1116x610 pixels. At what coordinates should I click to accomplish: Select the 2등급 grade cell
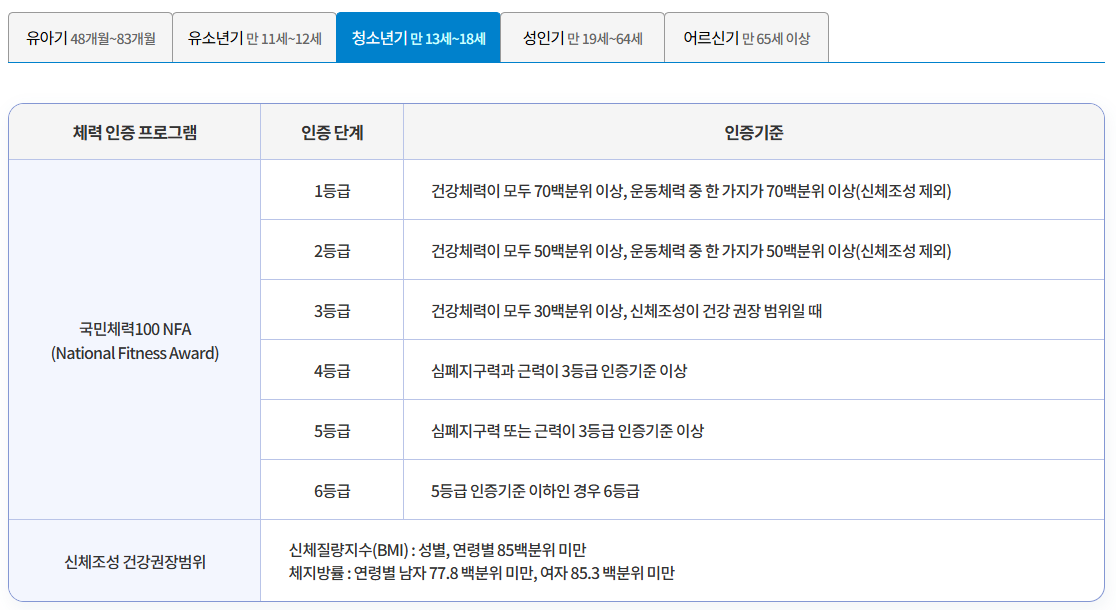click(x=331, y=249)
